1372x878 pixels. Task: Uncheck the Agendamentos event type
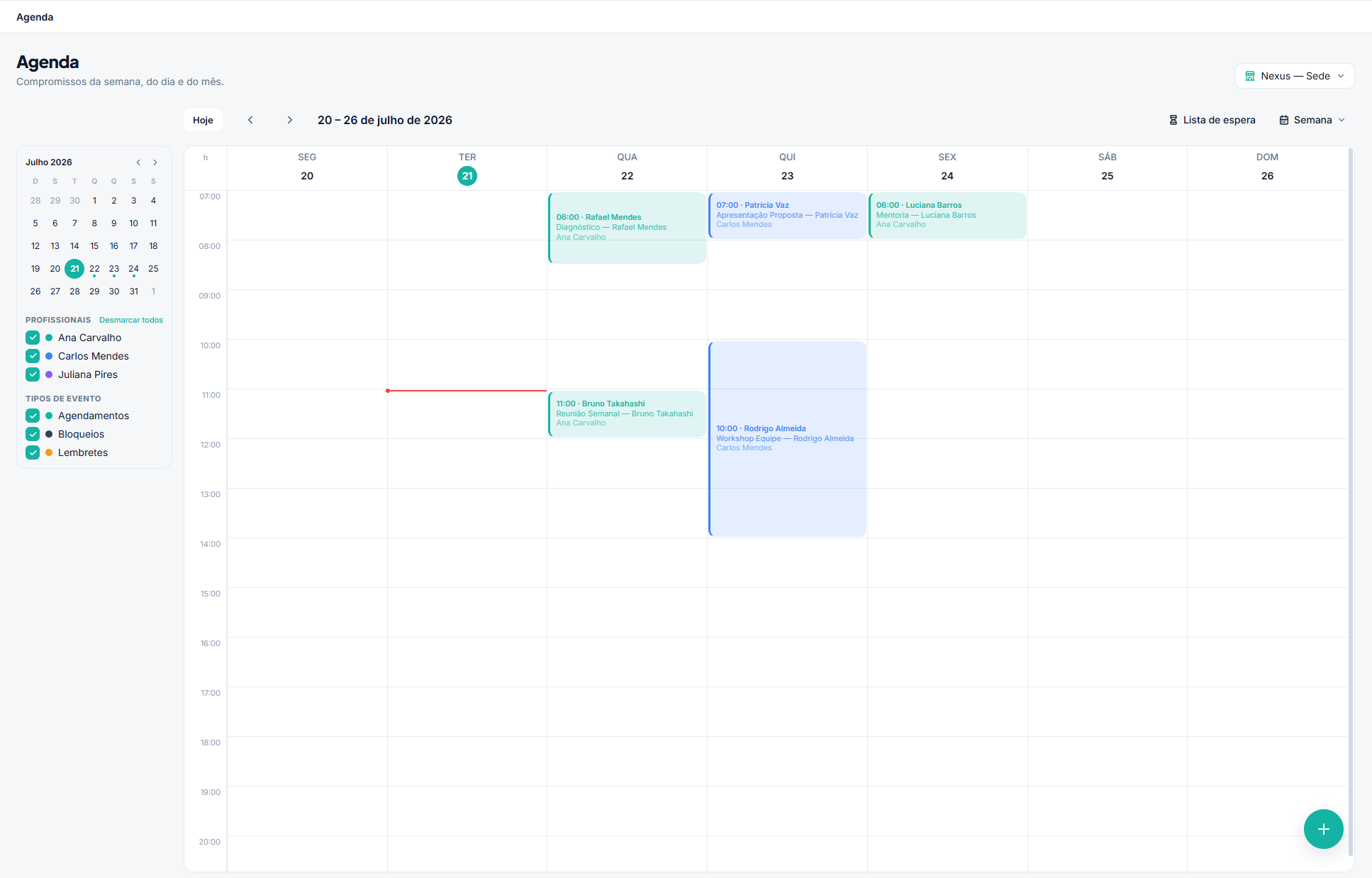[33, 416]
